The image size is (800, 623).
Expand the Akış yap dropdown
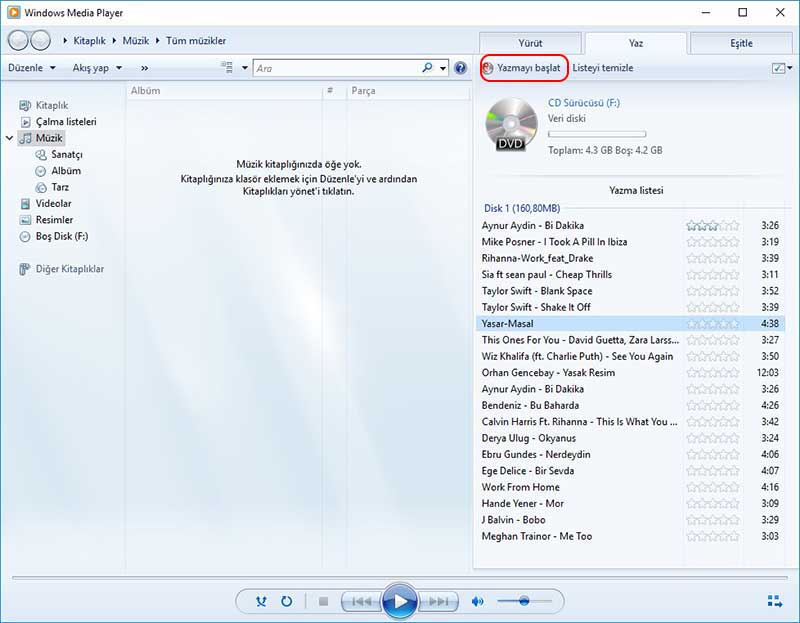coord(97,68)
